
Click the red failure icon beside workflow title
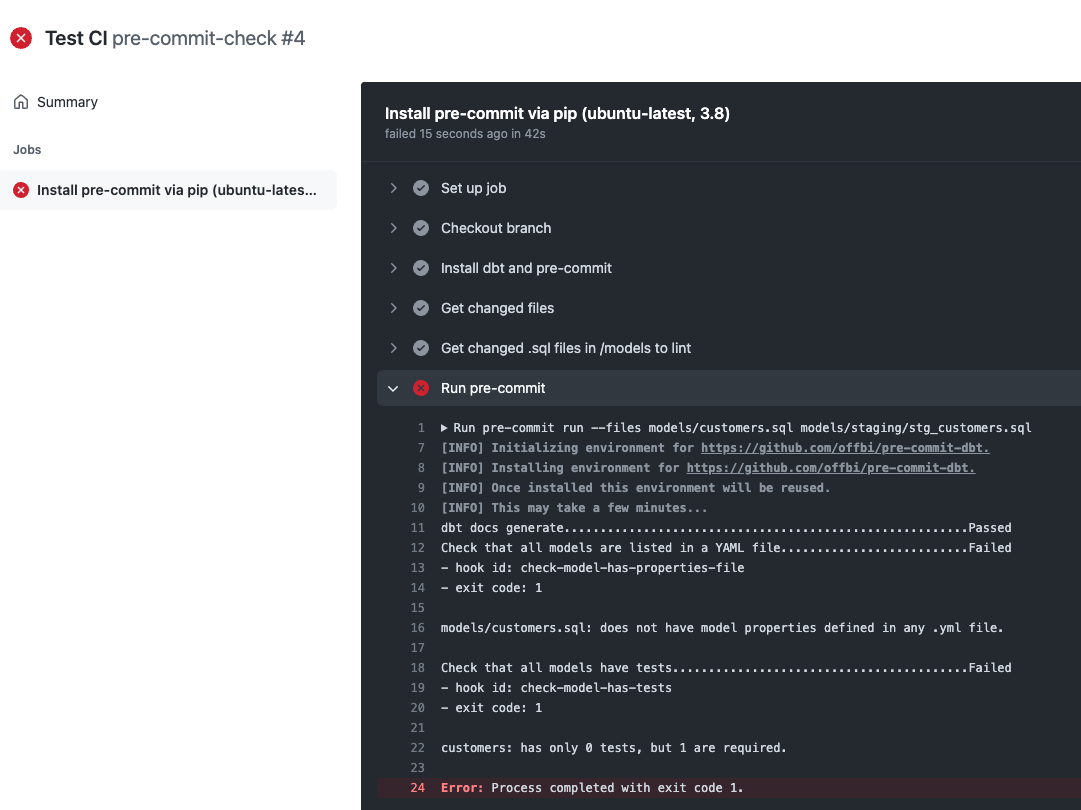(x=21, y=38)
